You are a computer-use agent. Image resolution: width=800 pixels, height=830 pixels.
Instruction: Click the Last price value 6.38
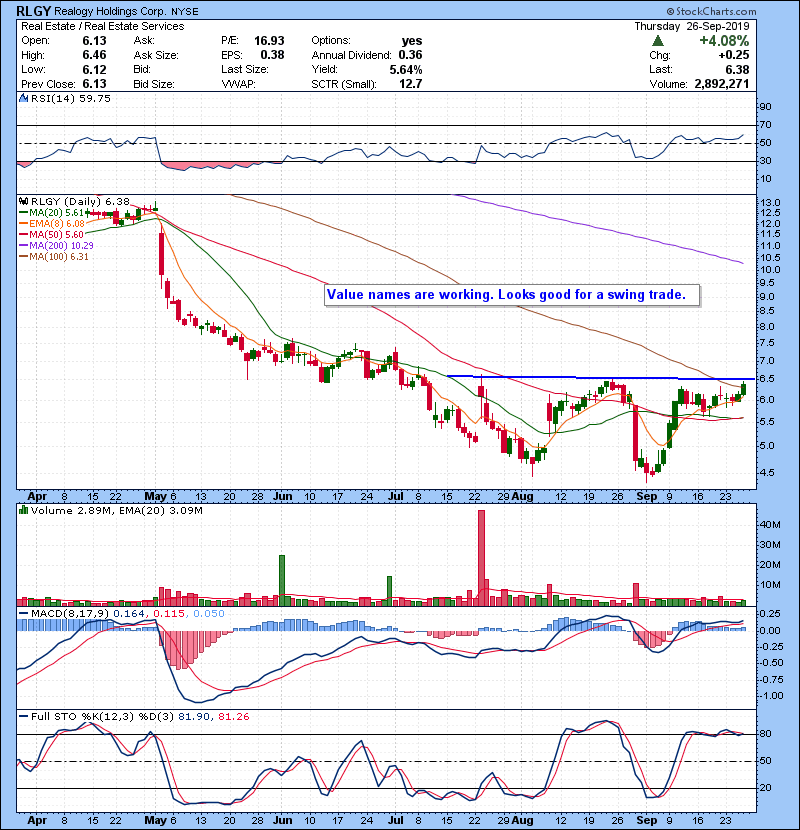(x=737, y=69)
